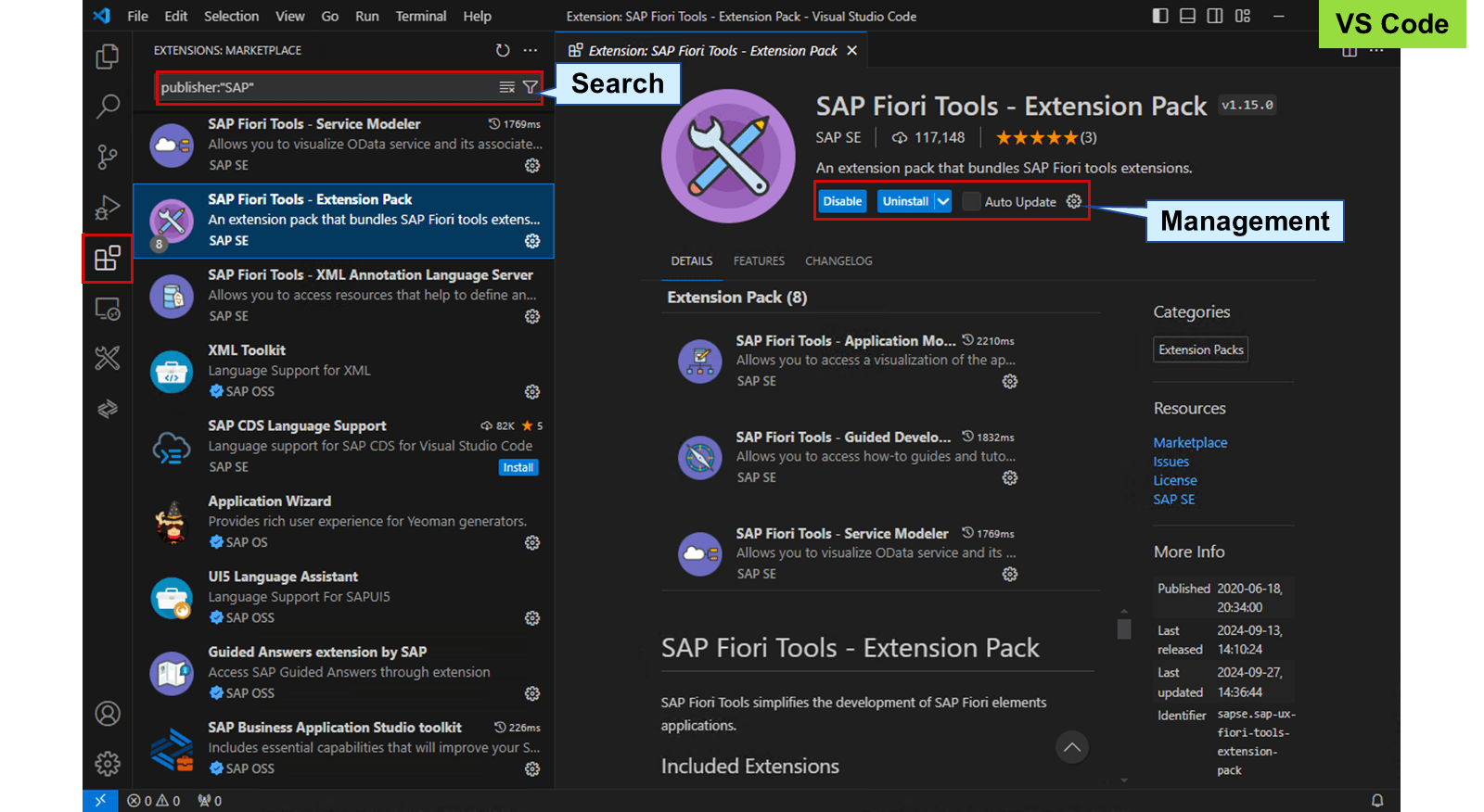Open manage gear for XML Toolkit extension
This screenshot has height=812, width=1484.
click(x=532, y=391)
